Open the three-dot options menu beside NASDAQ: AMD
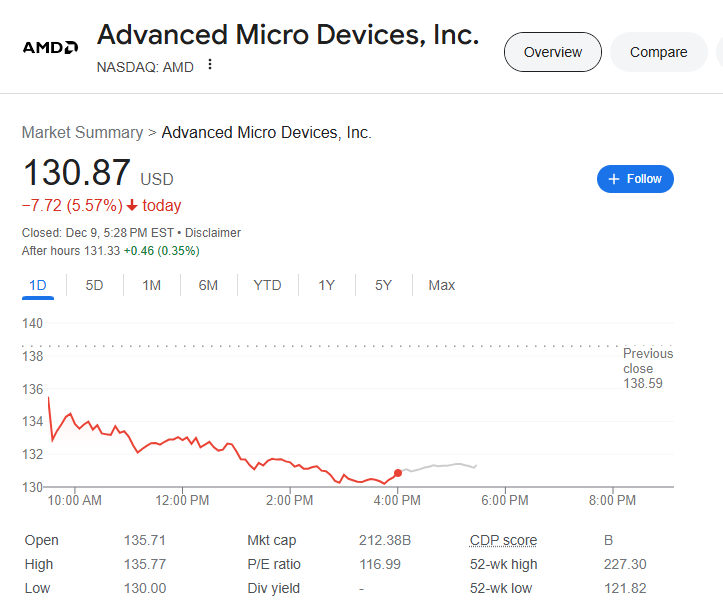The width and height of the screenshot is (723, 609). point(210,65)
